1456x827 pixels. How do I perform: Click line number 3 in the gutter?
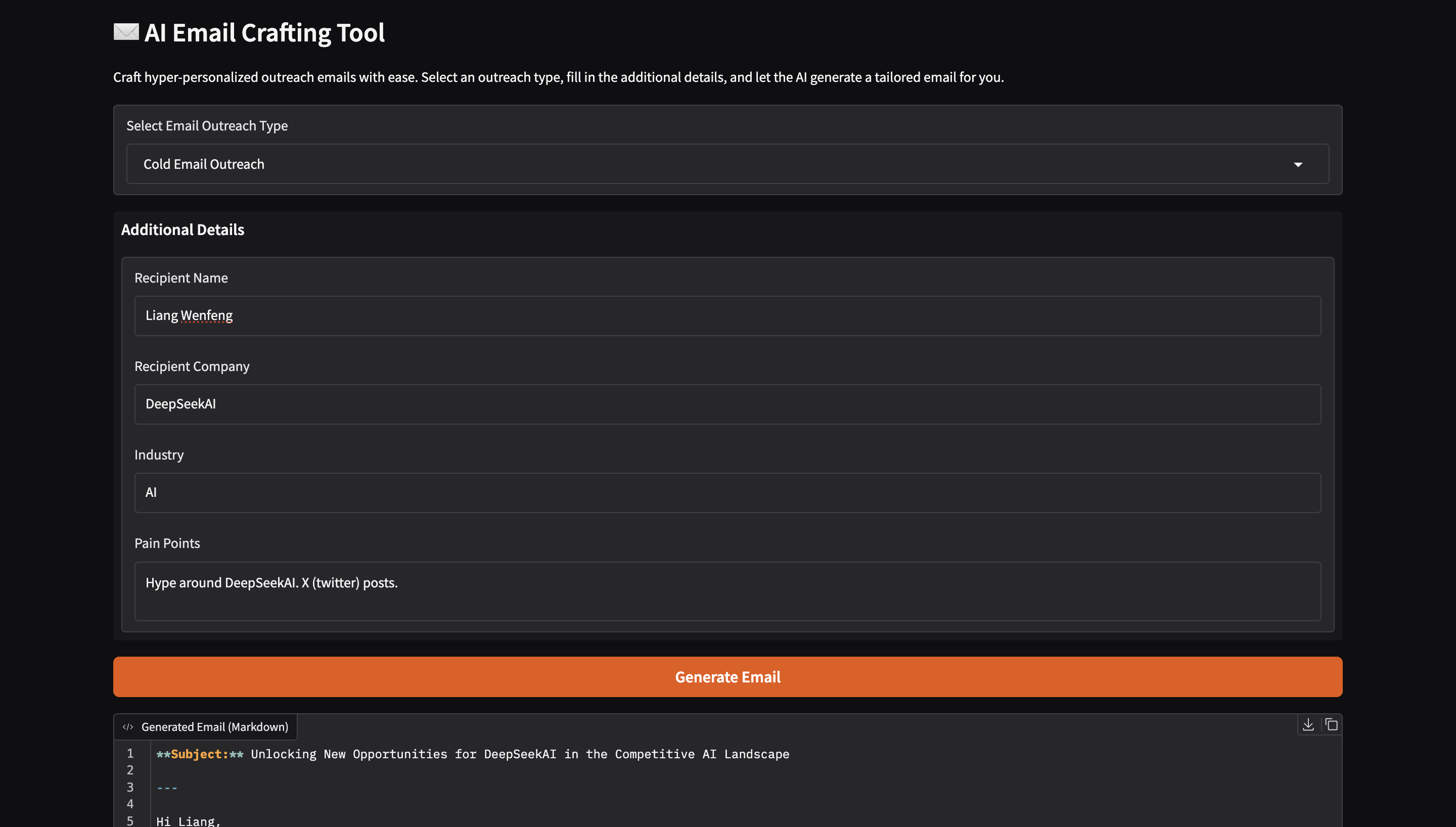point(130,787)
